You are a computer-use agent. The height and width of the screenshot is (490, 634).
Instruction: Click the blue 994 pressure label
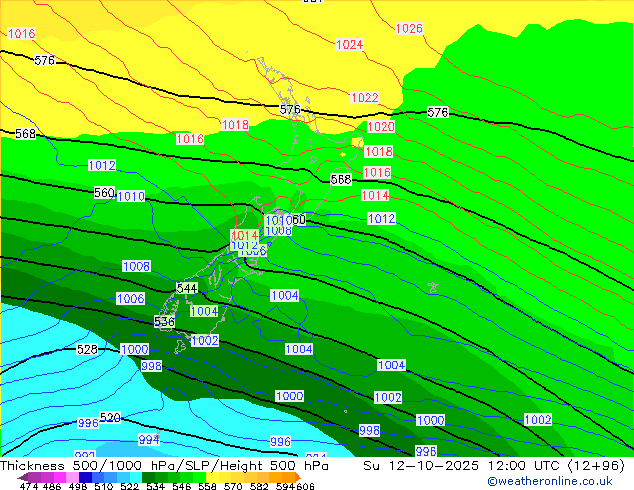[149, 439]
